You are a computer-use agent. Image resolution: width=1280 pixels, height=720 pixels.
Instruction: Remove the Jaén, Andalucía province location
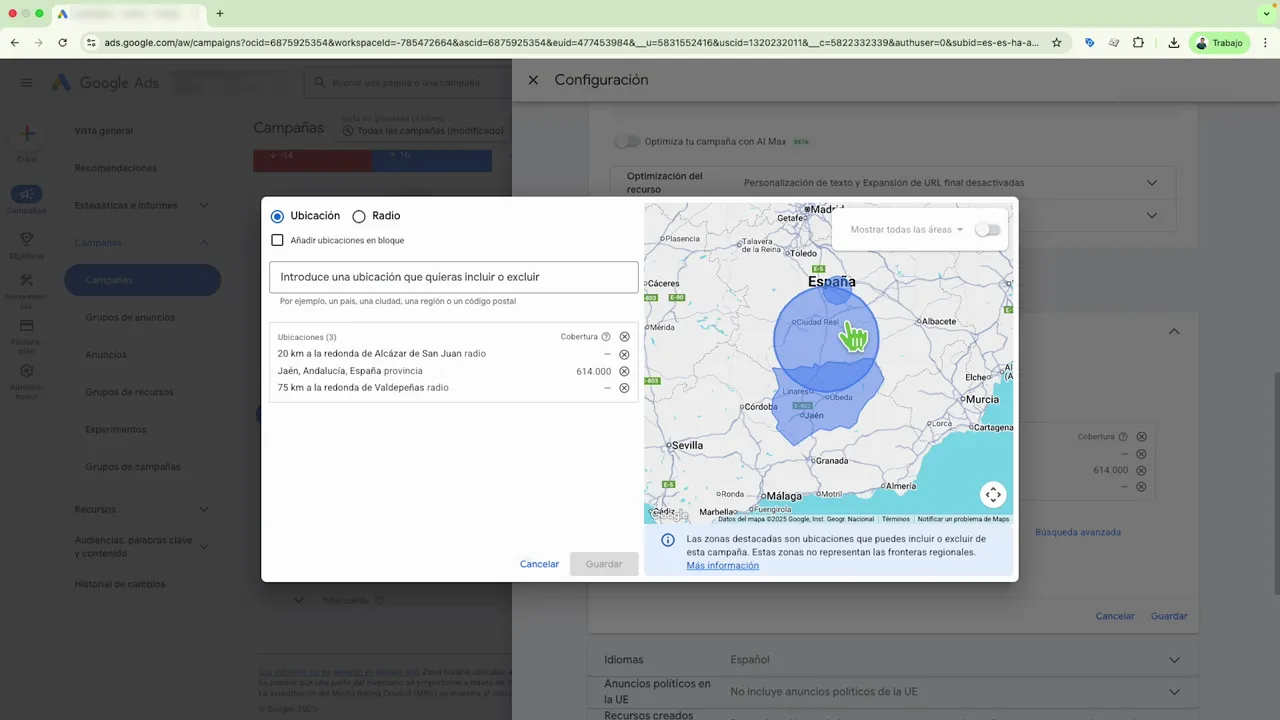tap(624, 370)
